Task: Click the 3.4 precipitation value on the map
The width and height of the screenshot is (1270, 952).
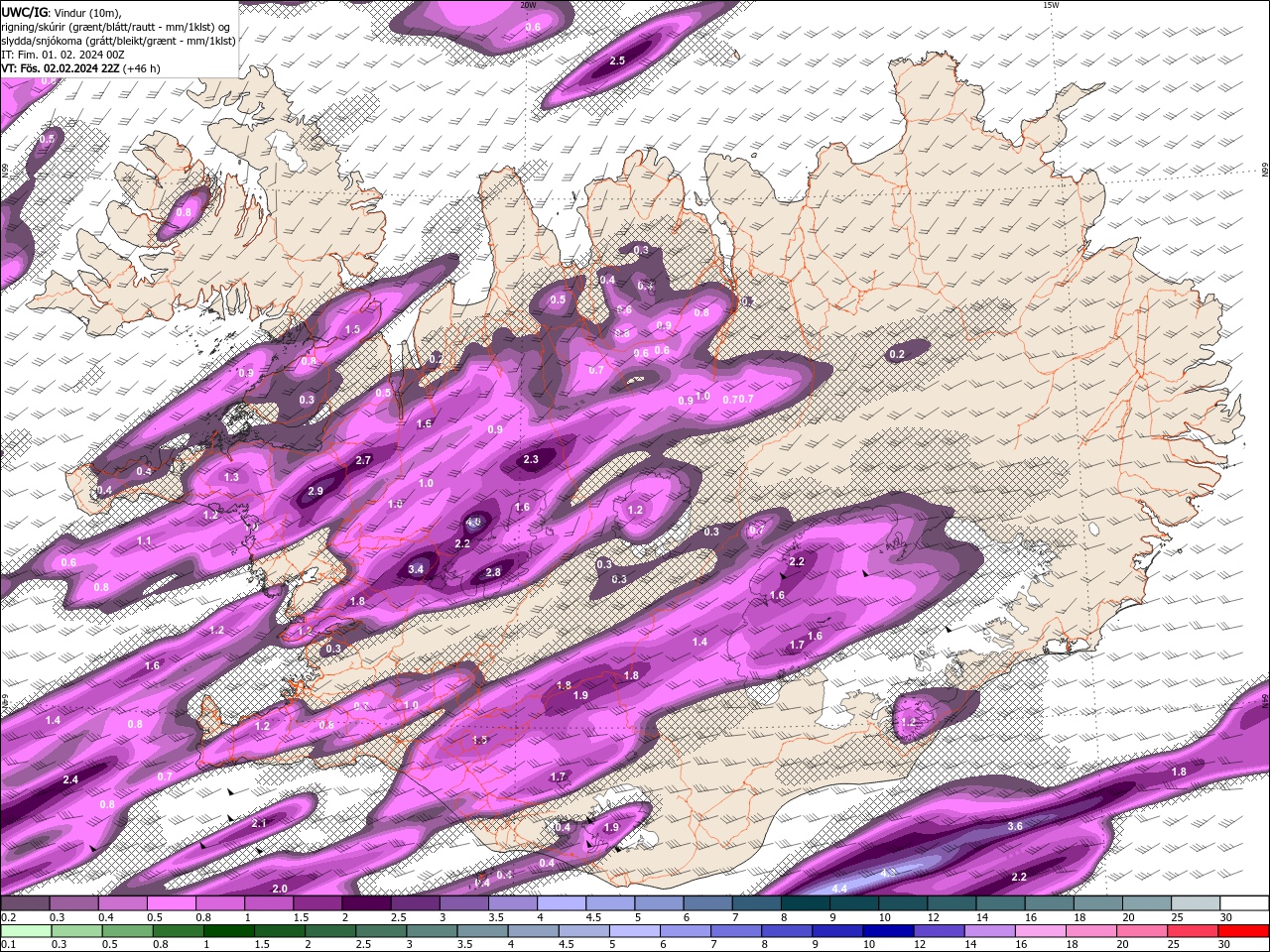Action: [x=416, y=569]
